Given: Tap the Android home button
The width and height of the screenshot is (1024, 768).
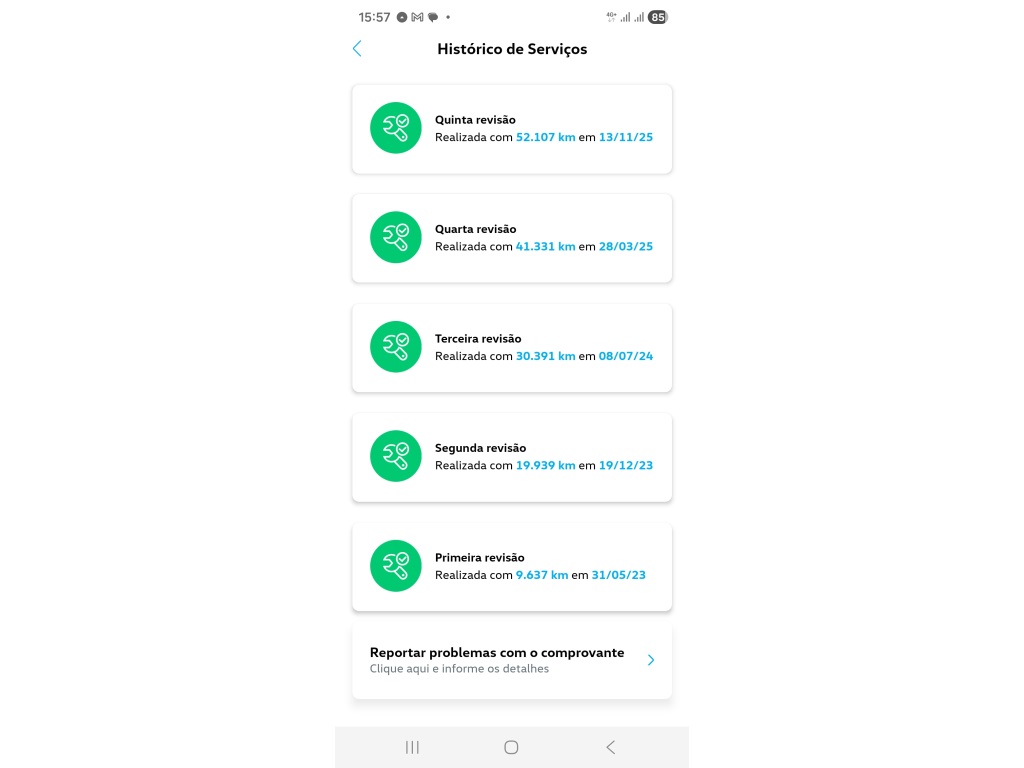Looking at the screenshot, I should (511, 747).
